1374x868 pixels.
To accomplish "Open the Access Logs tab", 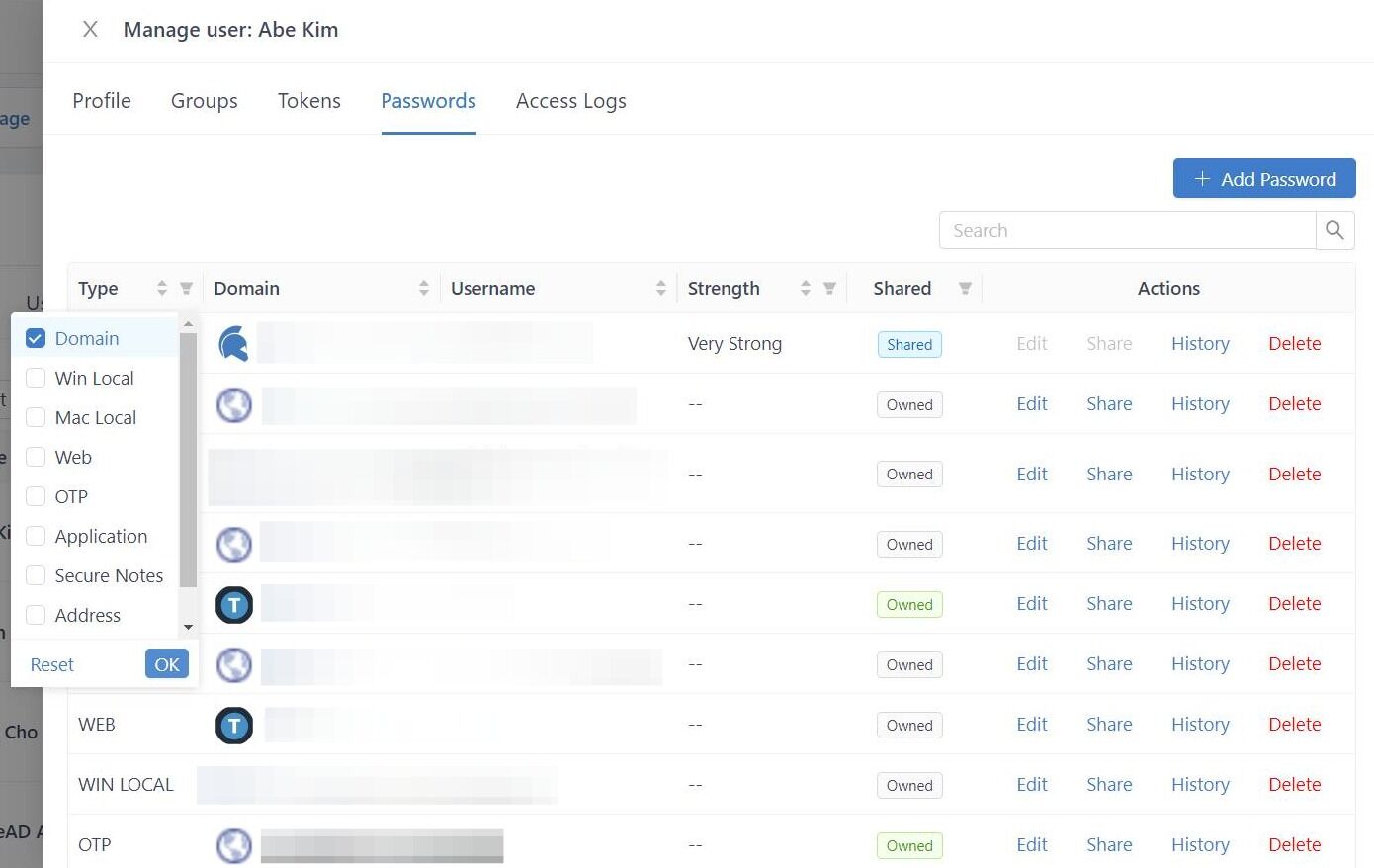I will (x=570, y=100).
